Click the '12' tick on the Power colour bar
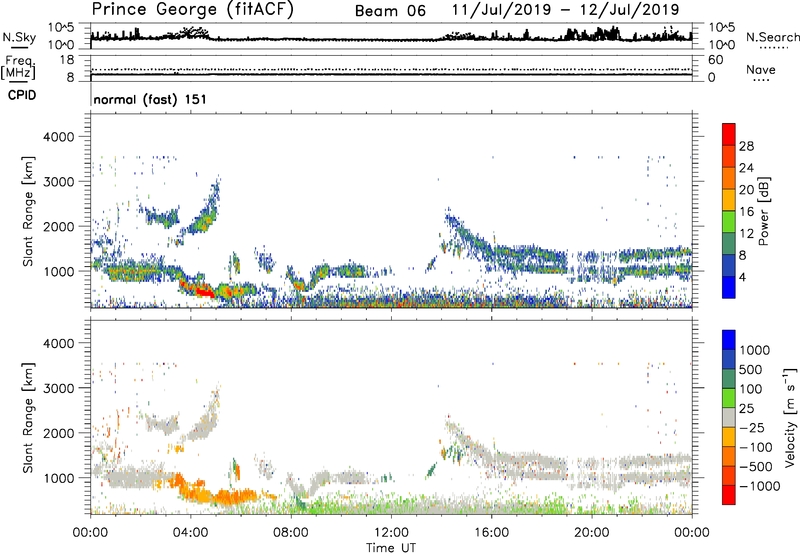 746,234
